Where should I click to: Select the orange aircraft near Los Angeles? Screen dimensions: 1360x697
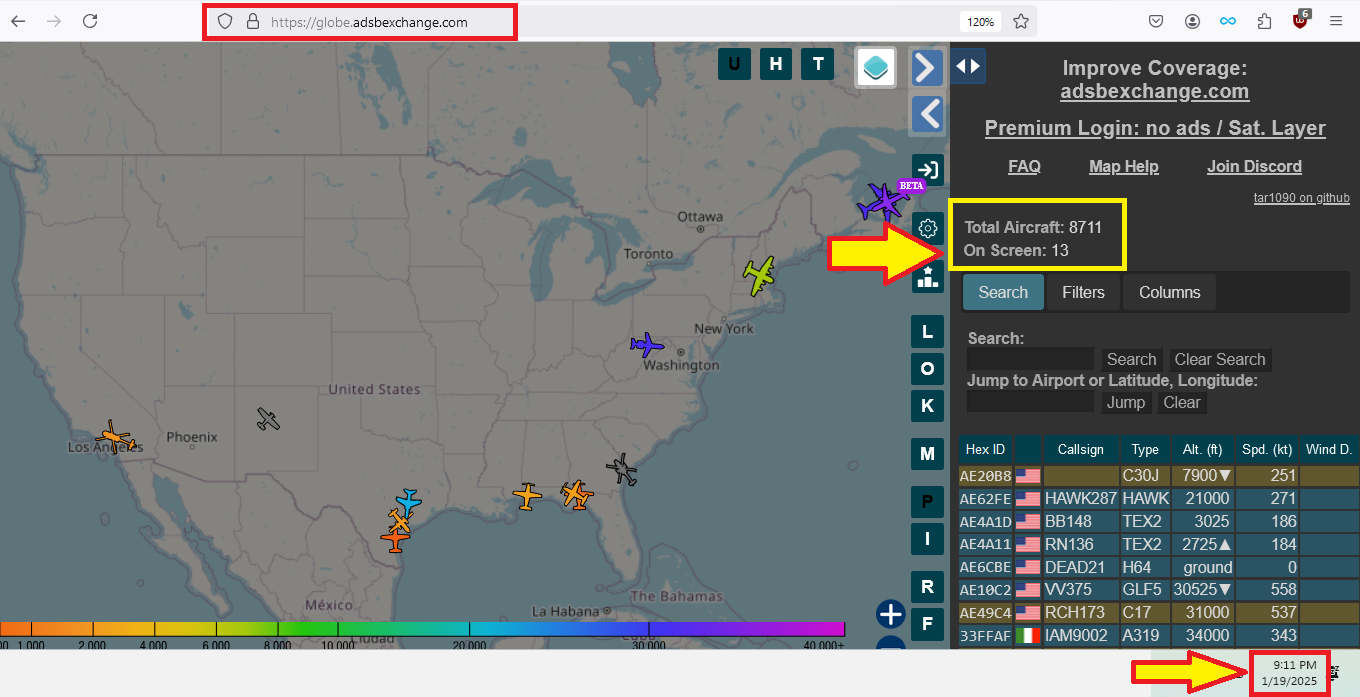coord(115,437)
